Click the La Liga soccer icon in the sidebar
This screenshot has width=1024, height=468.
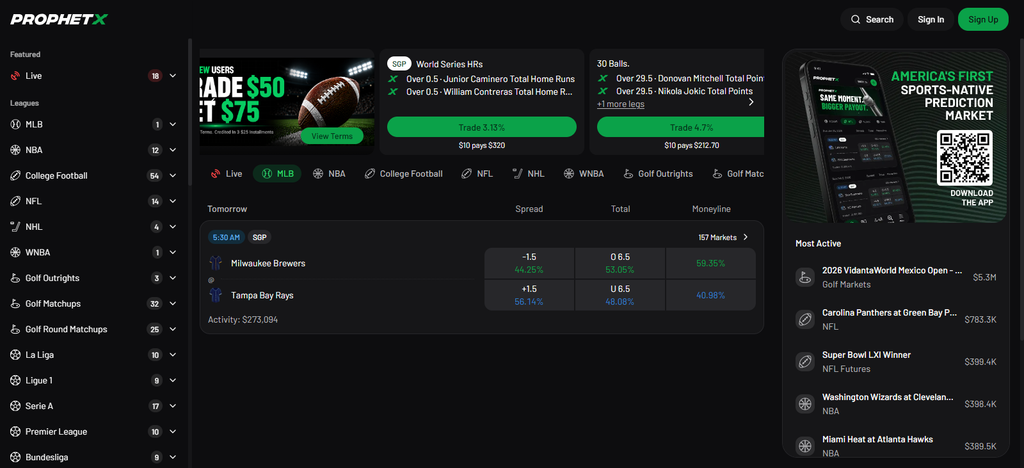(16, 355)
